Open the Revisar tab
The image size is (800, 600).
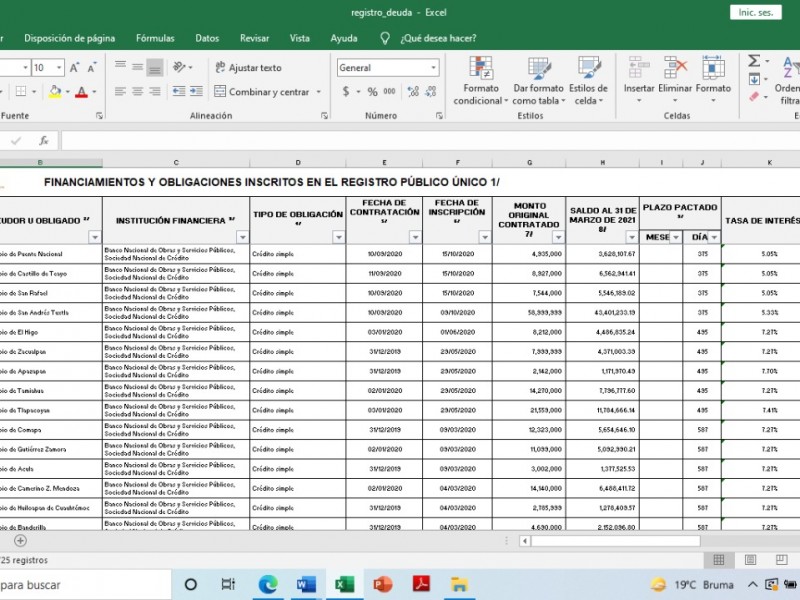[254, 38]
